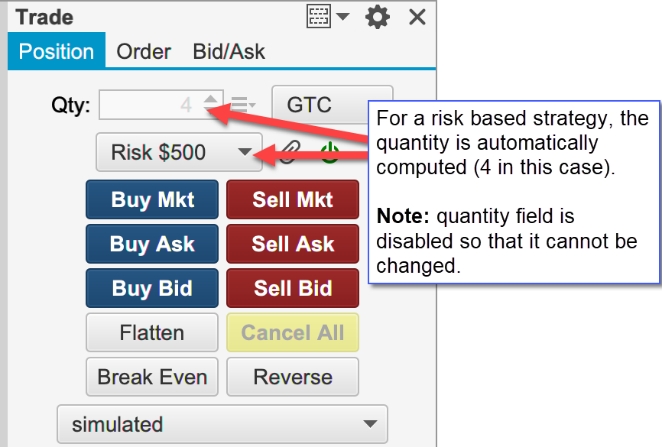Viewport: 662px width, 447px height.
Task: Click the Sell Mkt button
Action: (x=293, y=199)
